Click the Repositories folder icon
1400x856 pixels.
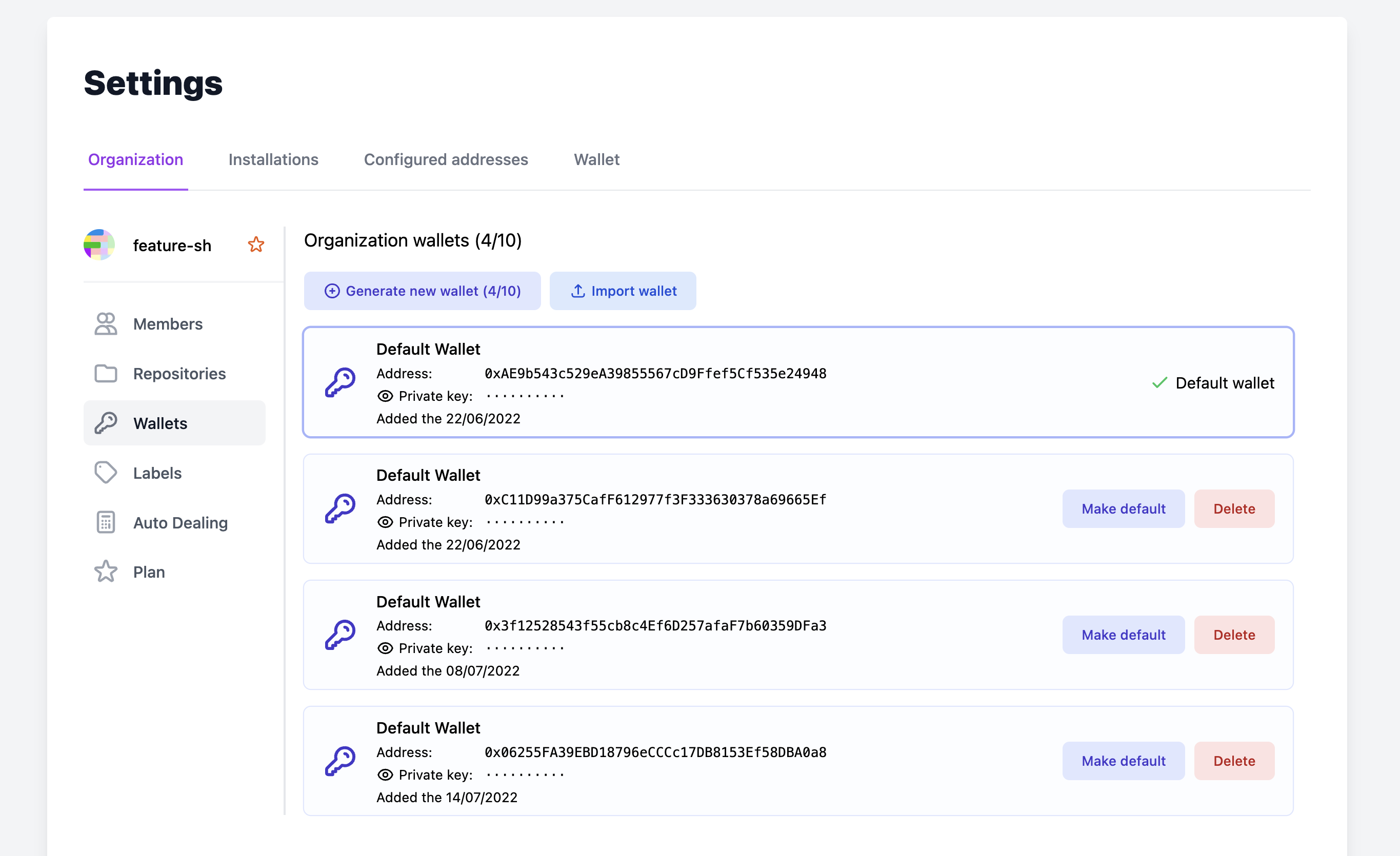coord(106,373)
